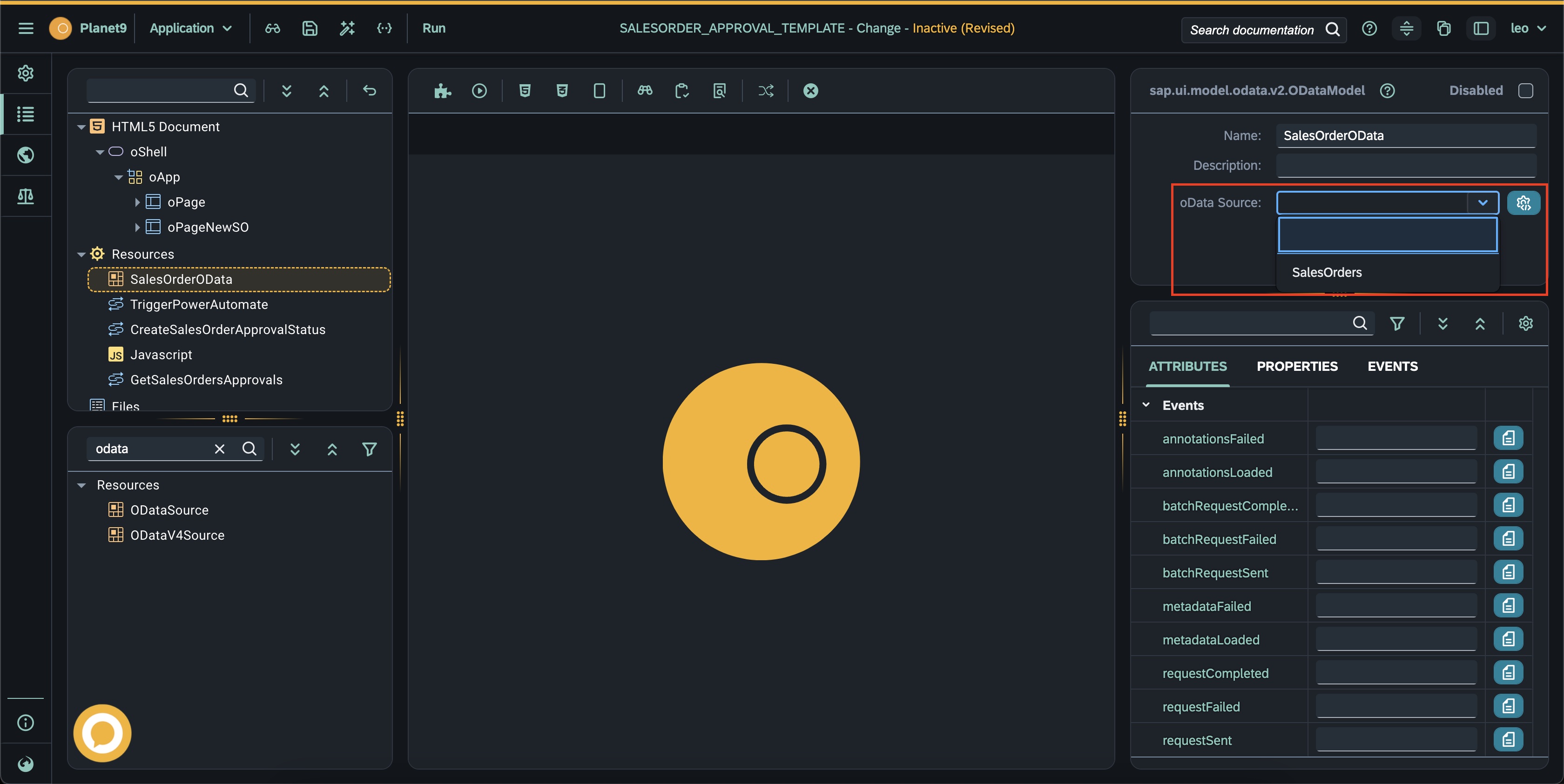Image resolution: width=1564 pixels, height=784 pixels.
Task: Click the Run button
Action: [433, 28]
